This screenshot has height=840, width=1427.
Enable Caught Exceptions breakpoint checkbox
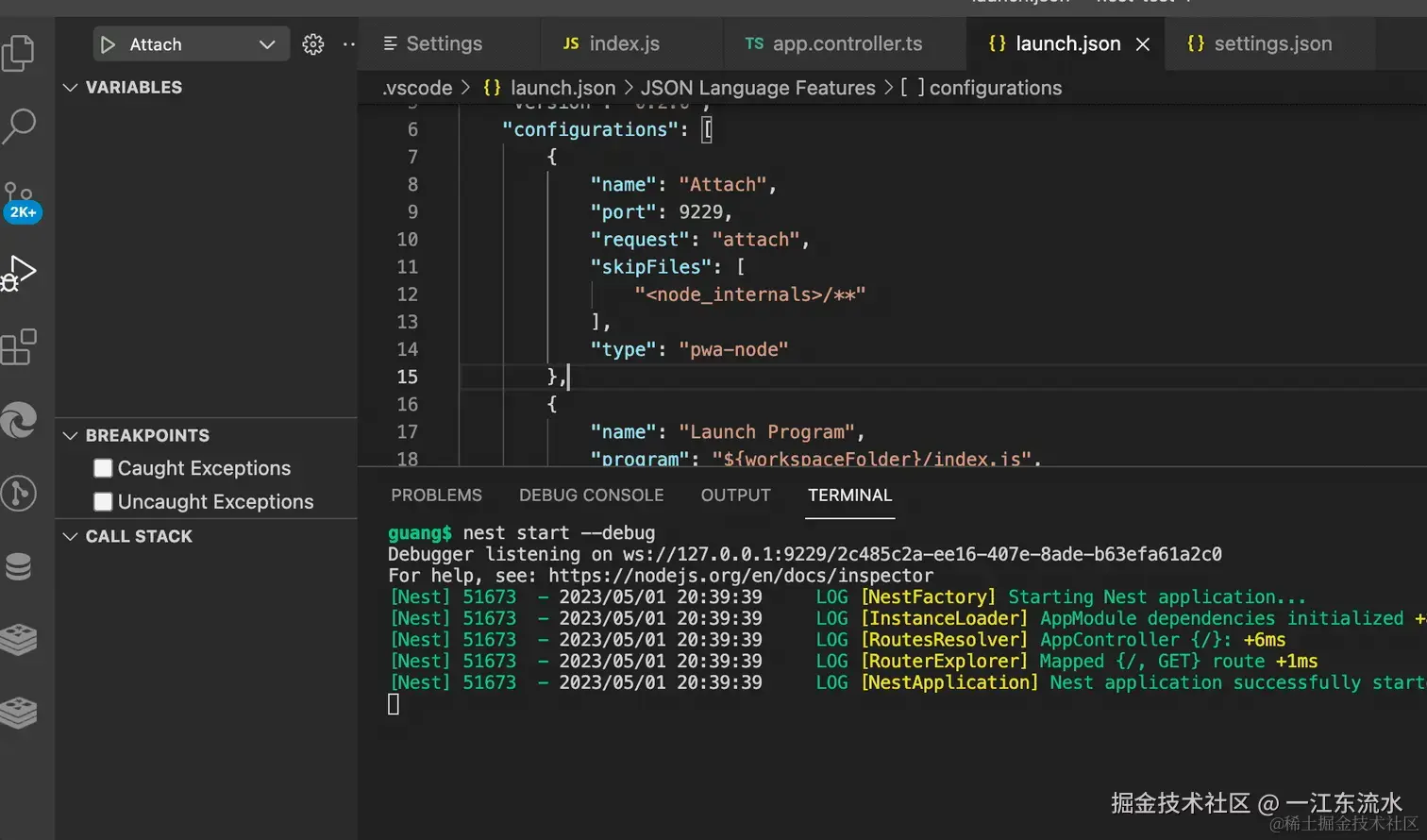[x=104, y=468]
